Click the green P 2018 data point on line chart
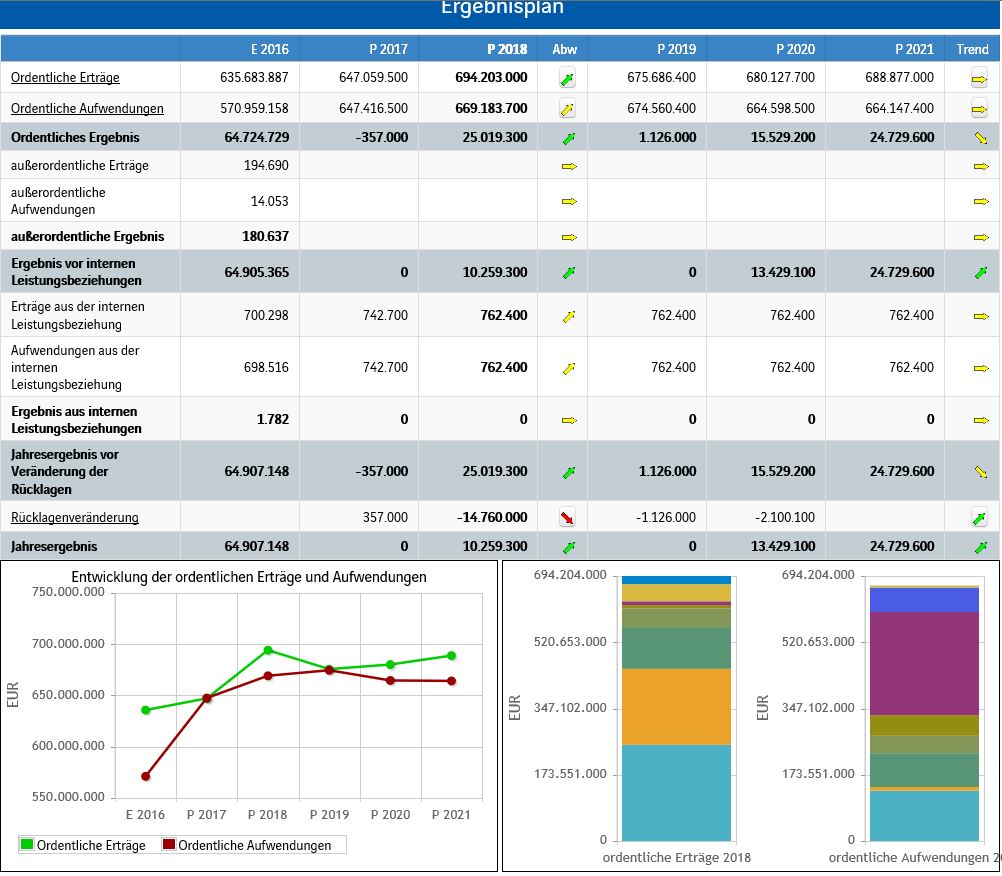 [268, 650]
